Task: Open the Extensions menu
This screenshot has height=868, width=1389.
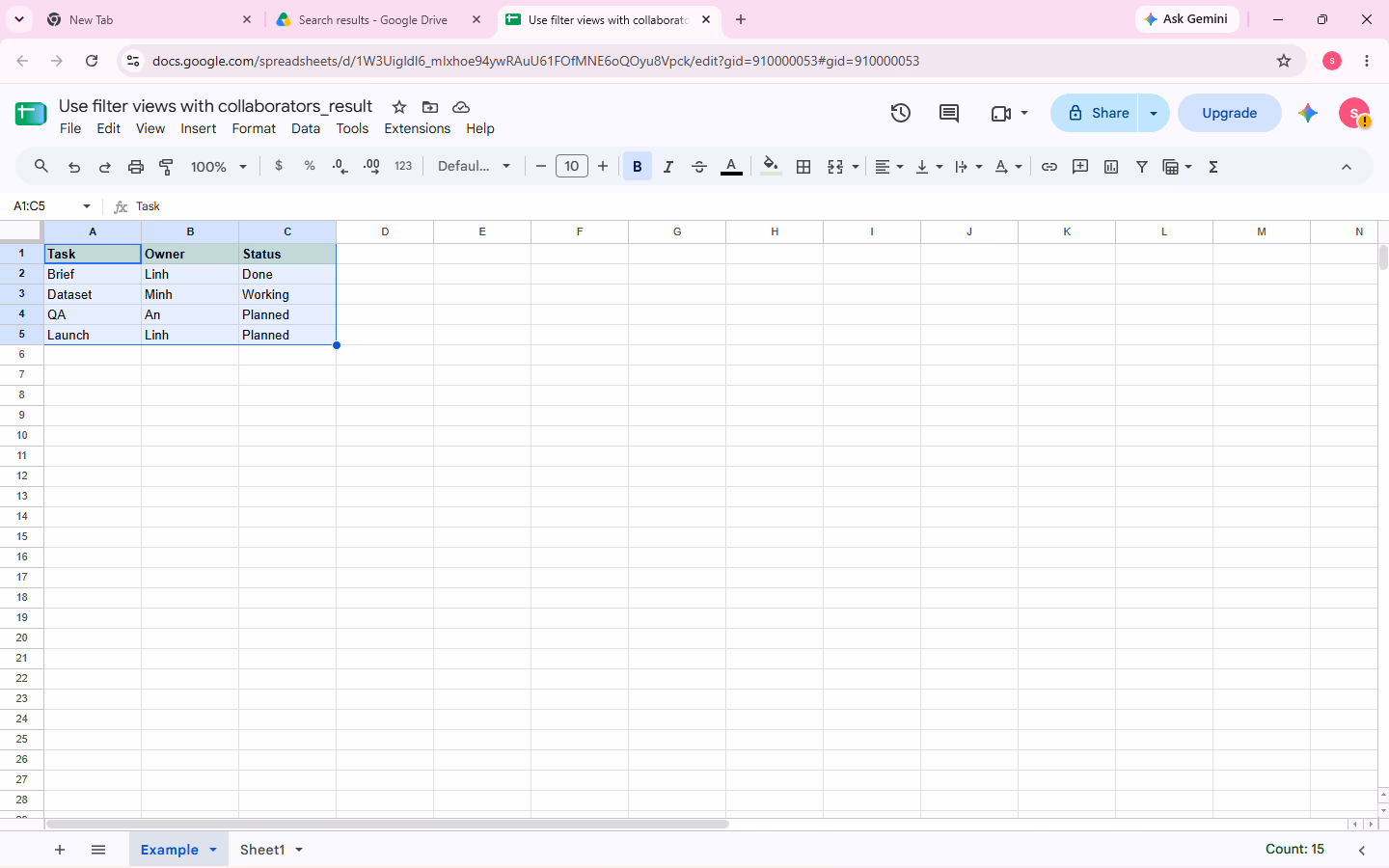Action: pyautogui.click(x=417, y=128)
